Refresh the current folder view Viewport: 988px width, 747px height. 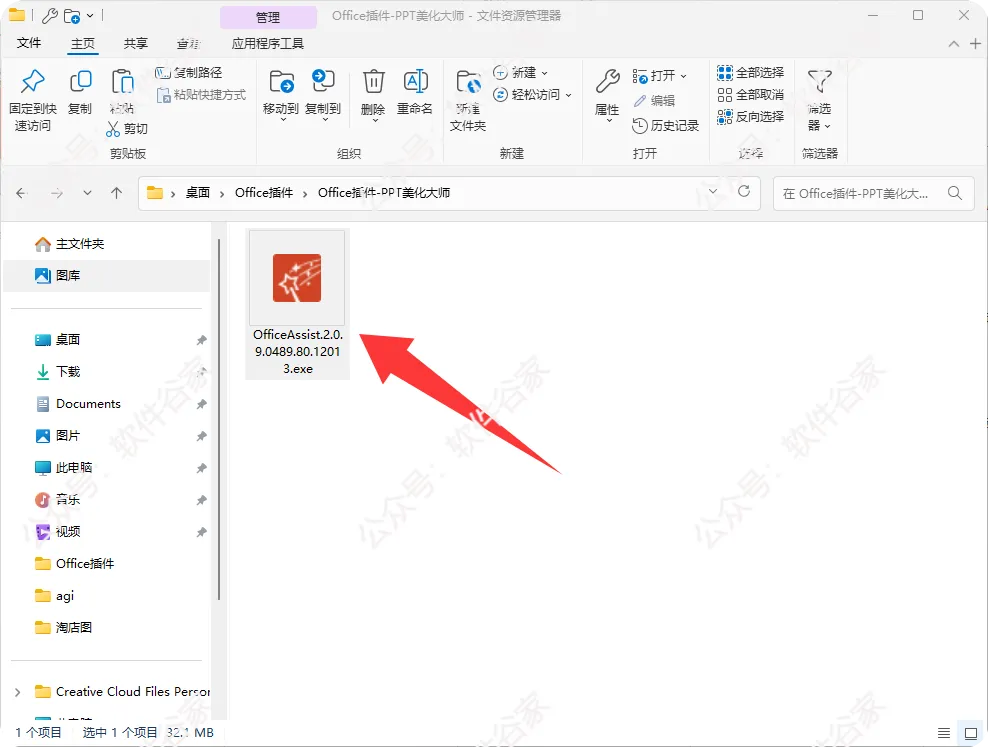click(744, 191)
